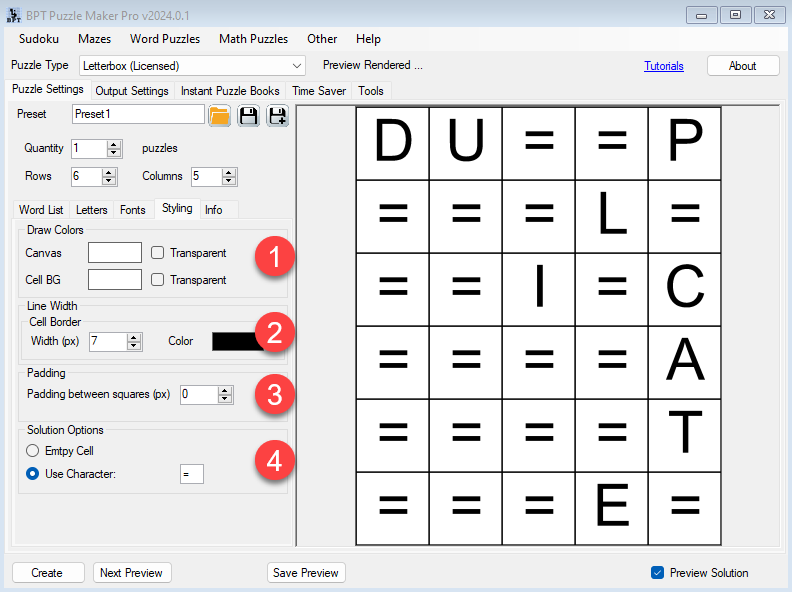Enable Transparent checkbox for Cell BG

point(158,280)
